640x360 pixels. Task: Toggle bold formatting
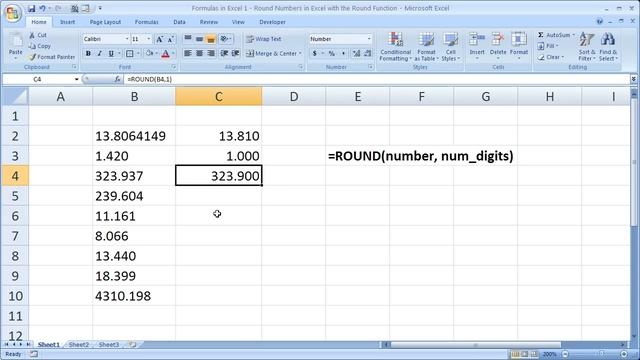tap(88, 53)
